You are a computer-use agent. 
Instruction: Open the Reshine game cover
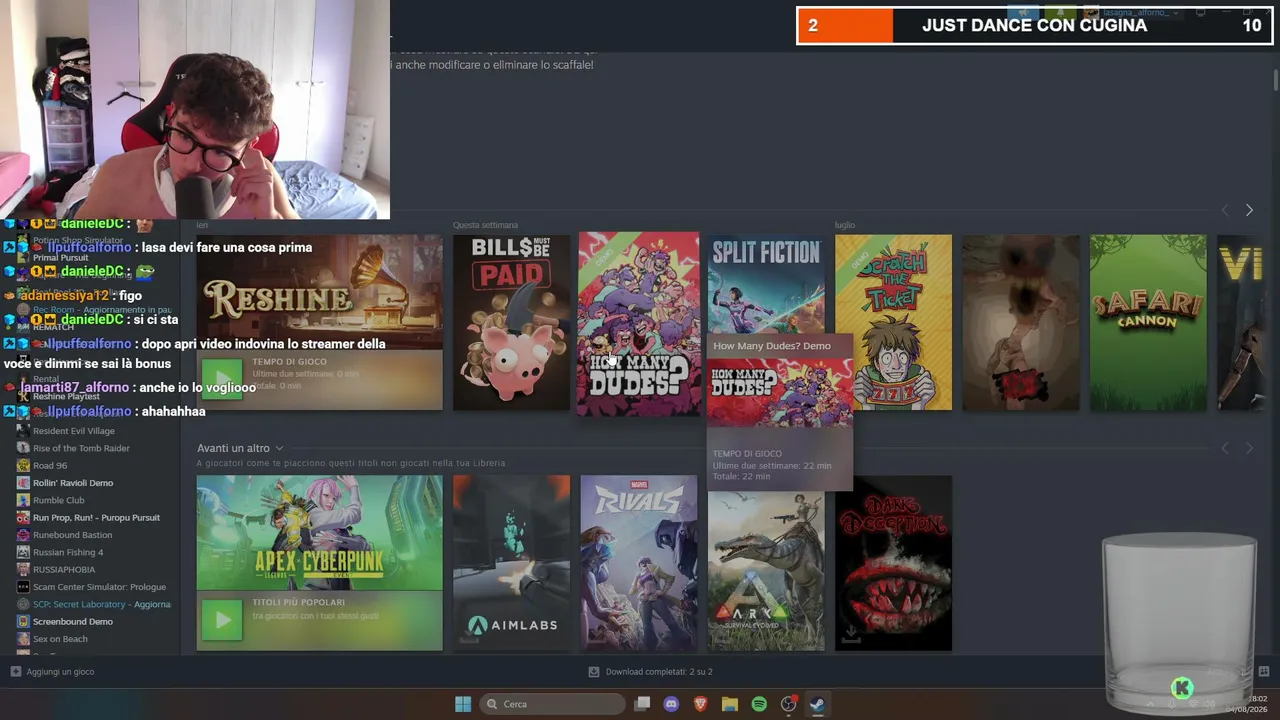pyautogui.click(x=319, y=322)
